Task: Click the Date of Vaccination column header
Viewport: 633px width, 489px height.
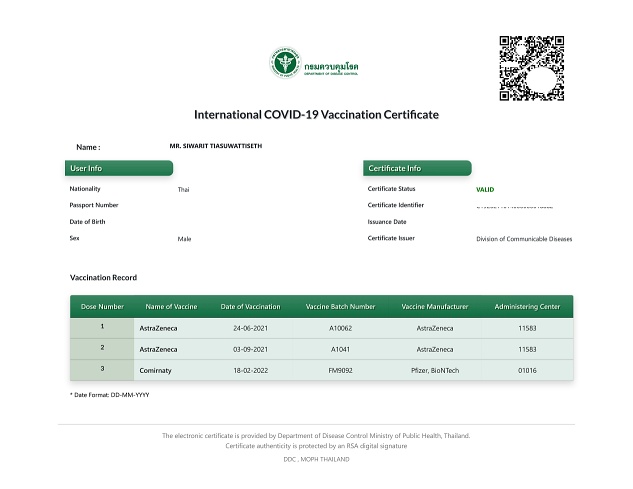Action: coord(250,306)
